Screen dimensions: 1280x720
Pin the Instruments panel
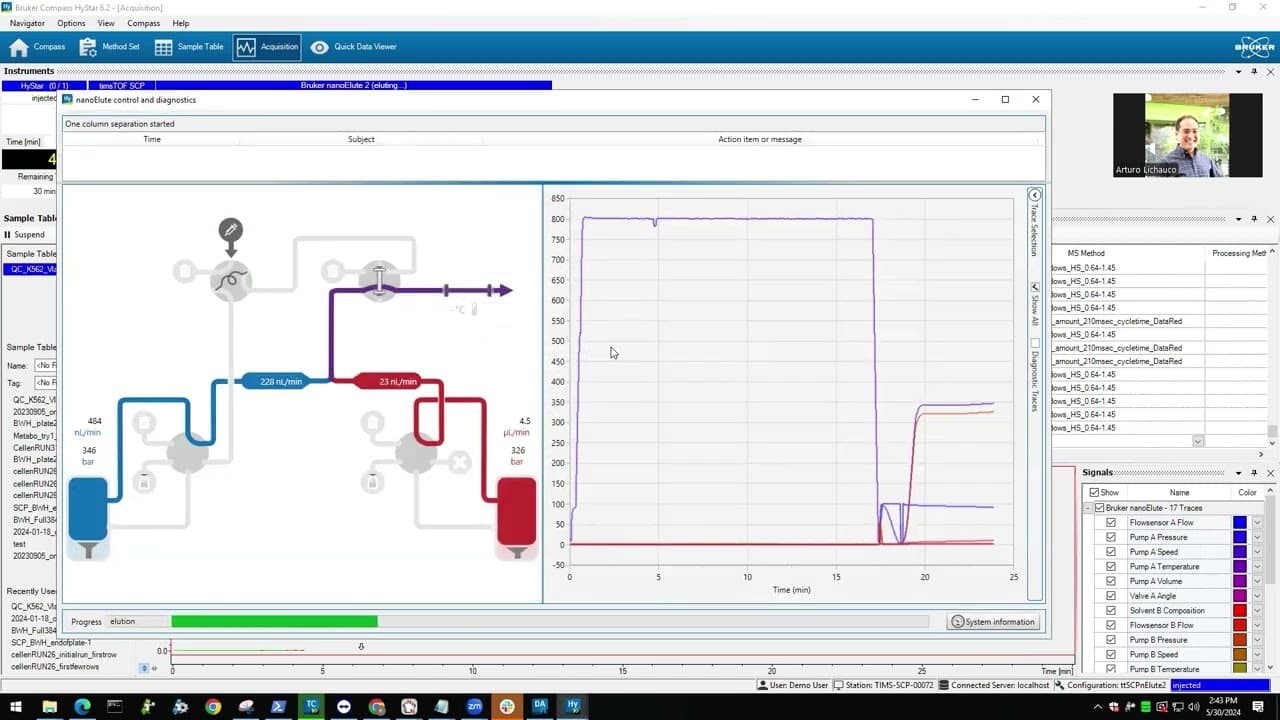[1255, 72]
